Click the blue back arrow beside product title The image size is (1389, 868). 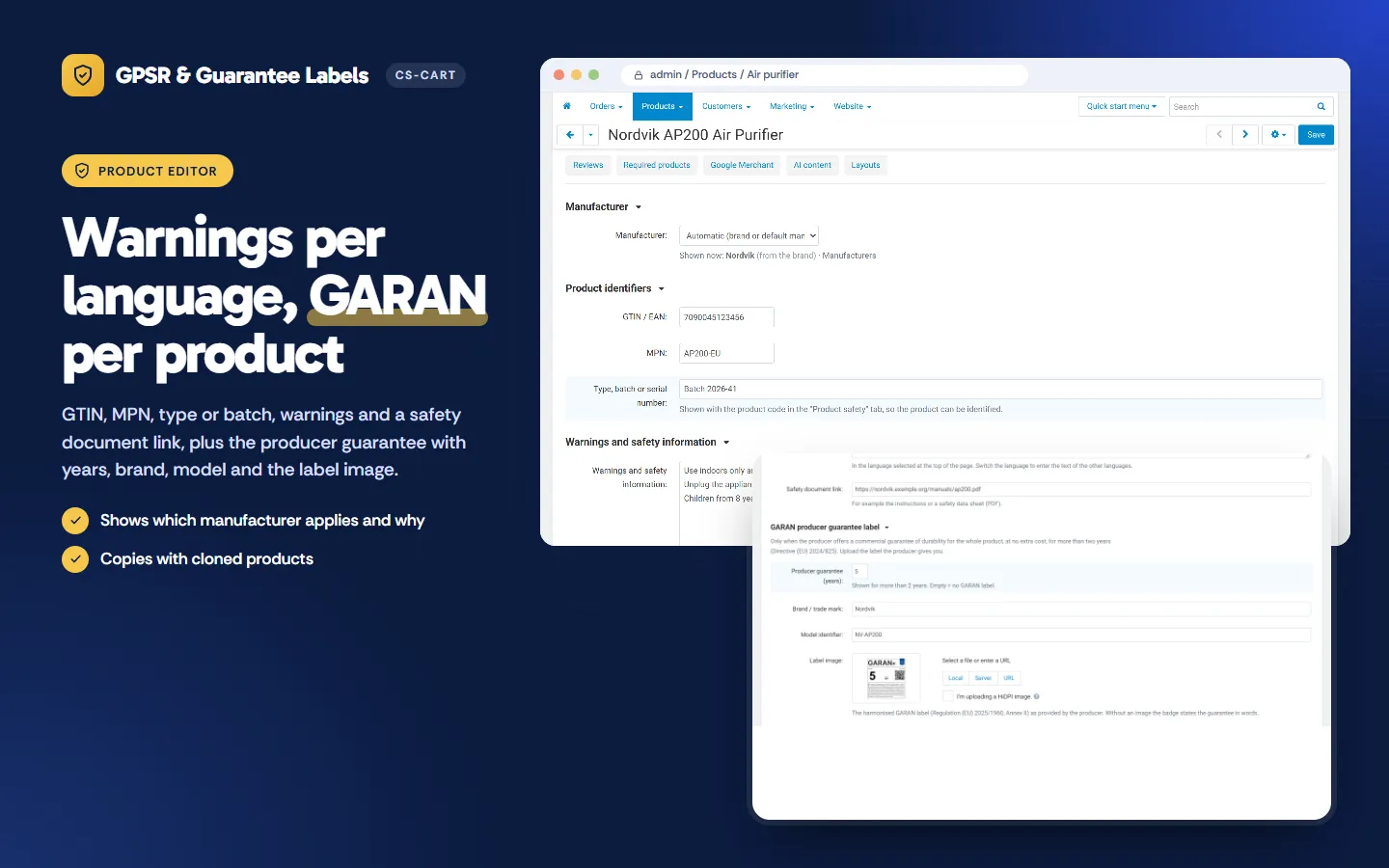click(570, 135)
